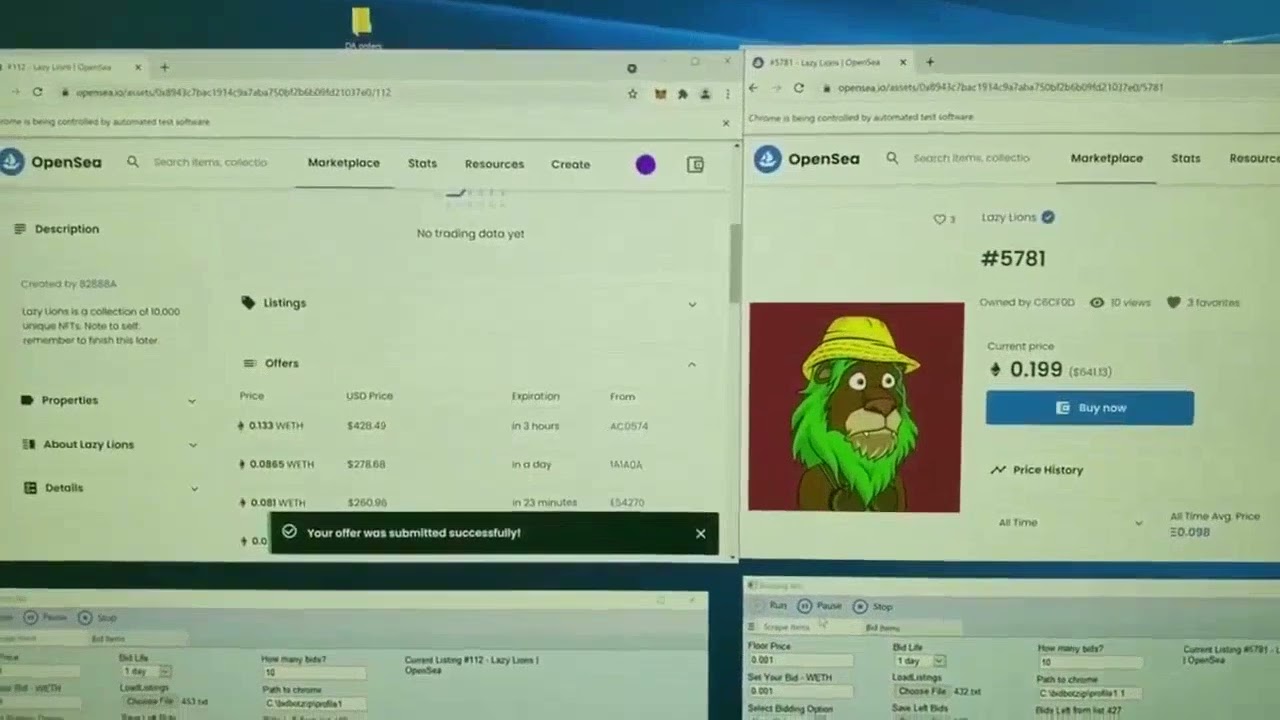
Task: Open Marketplace menu in left OpenSea window
Action: tap(344, 163)
